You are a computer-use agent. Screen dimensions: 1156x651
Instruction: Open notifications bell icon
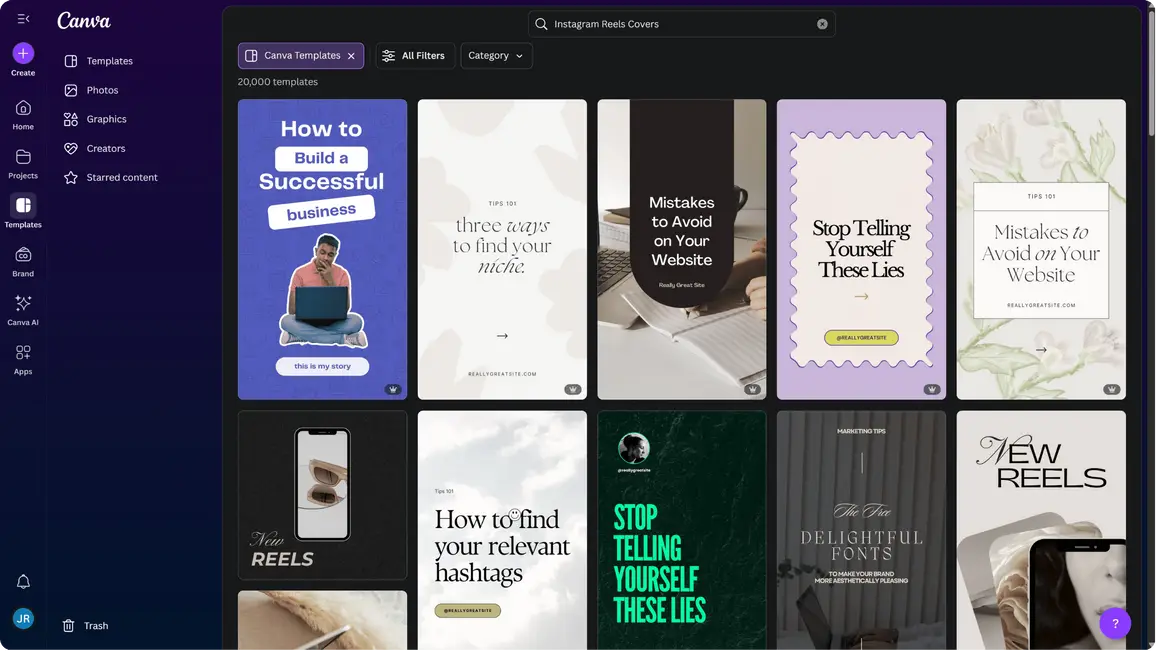23,582
